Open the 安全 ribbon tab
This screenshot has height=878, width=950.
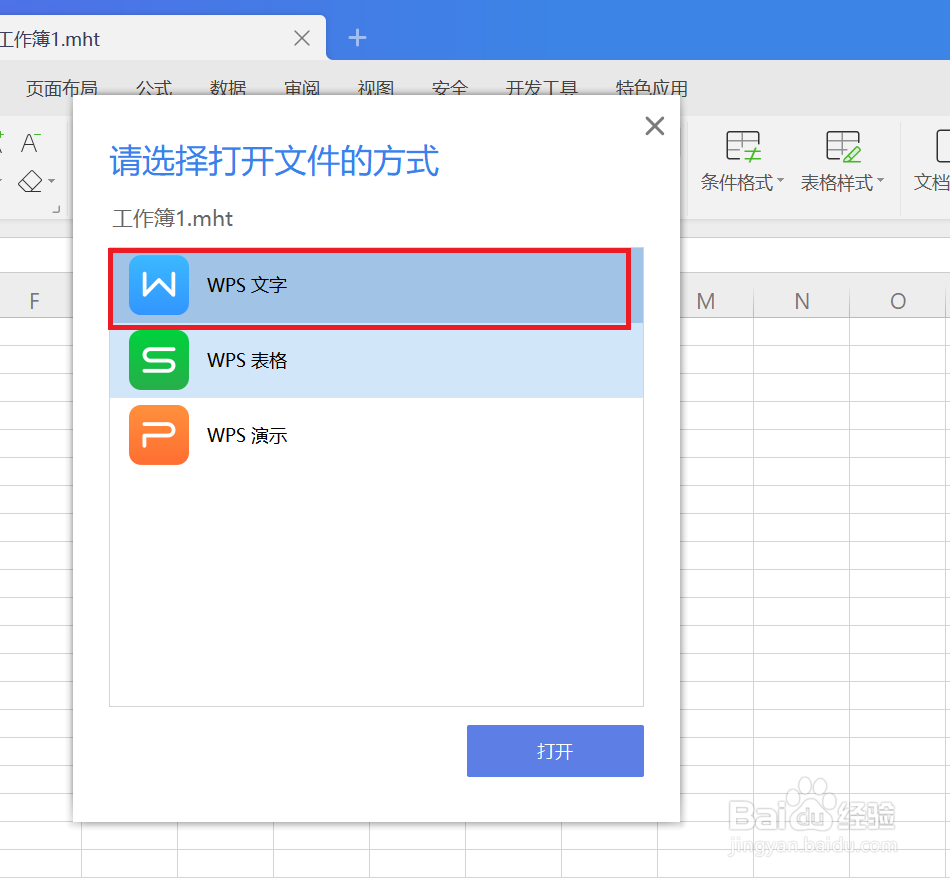coord(450,88)
